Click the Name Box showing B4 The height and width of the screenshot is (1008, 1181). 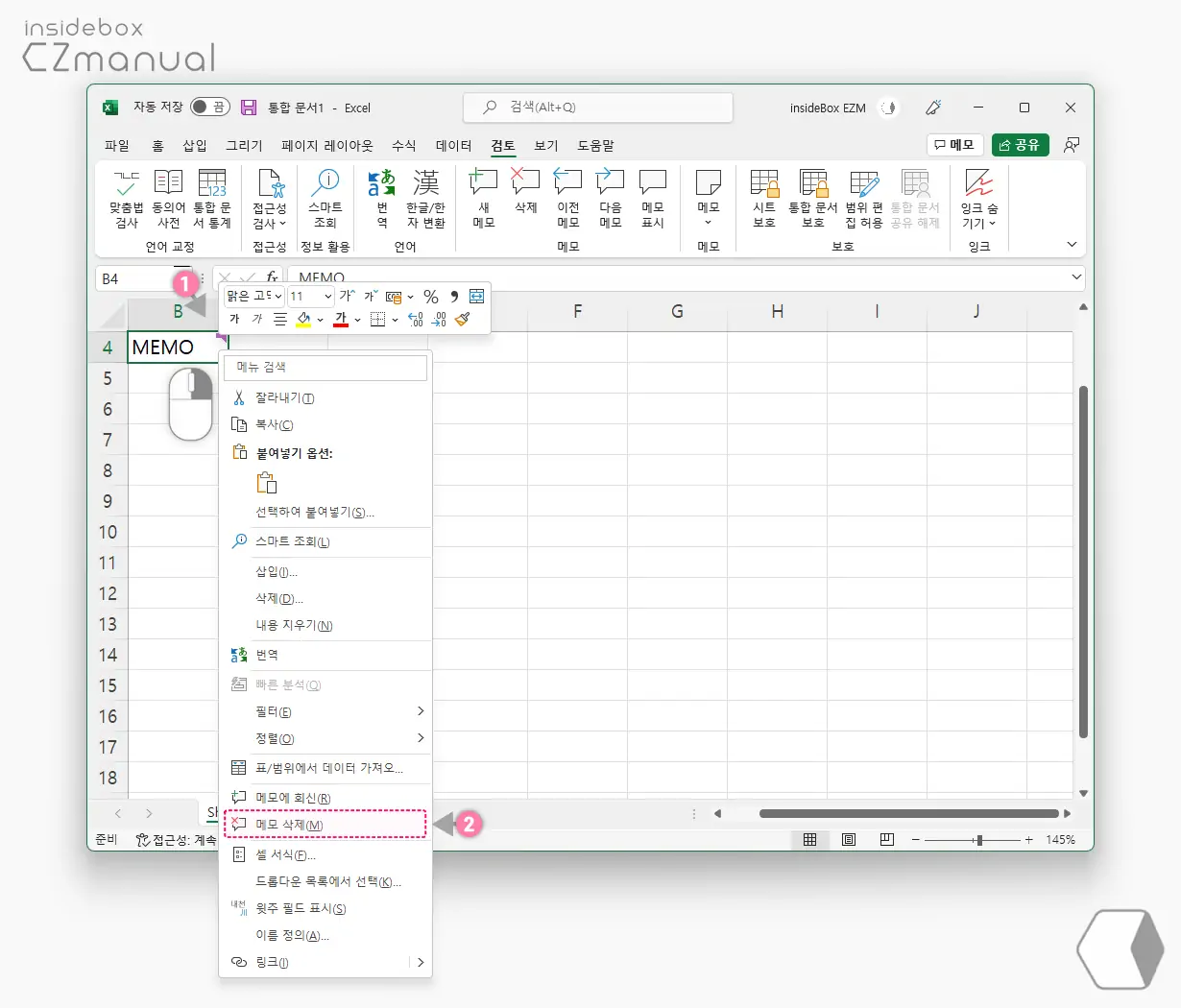tap(145, 278)
